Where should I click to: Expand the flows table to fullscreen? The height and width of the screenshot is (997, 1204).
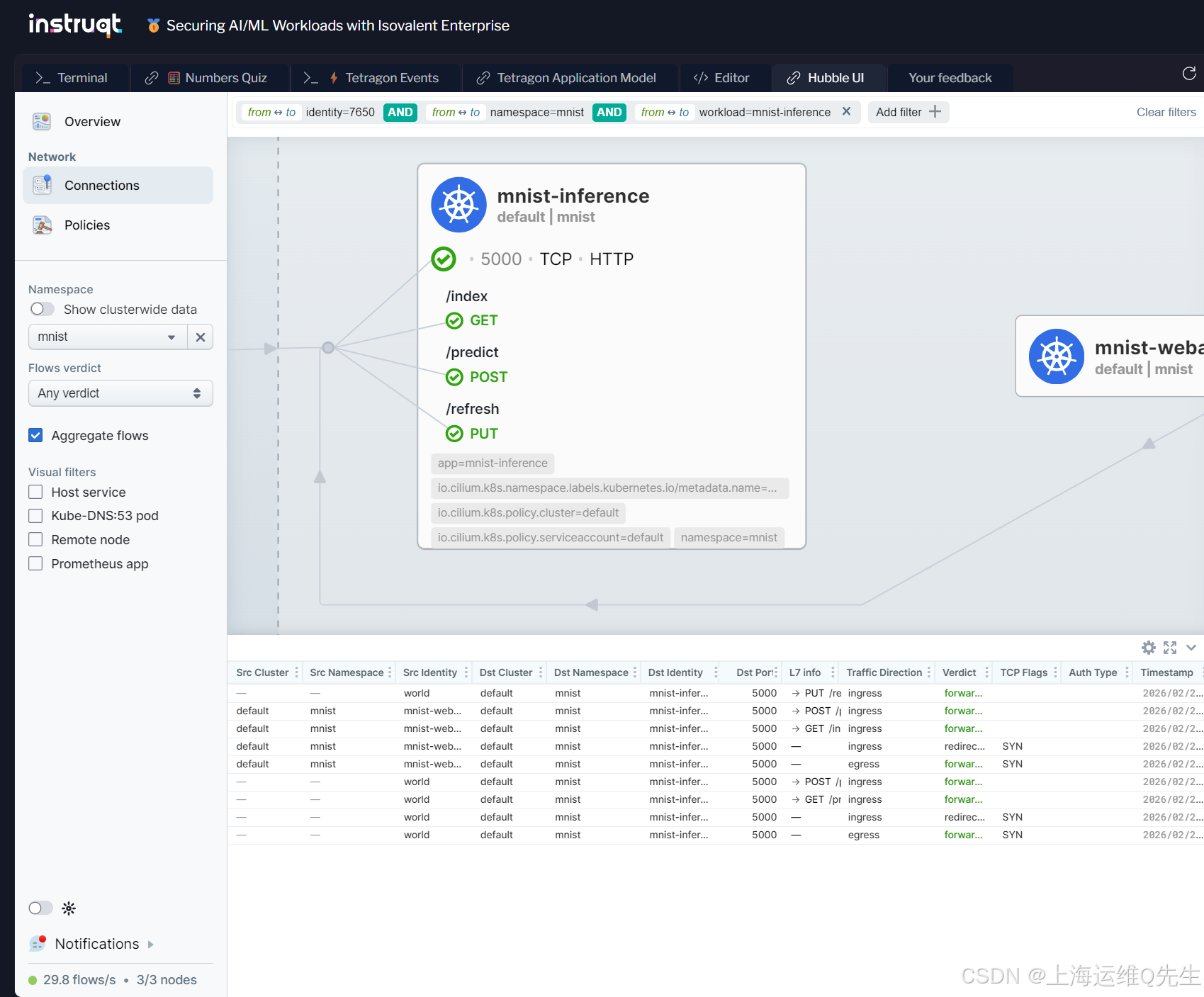(1170, 648)
